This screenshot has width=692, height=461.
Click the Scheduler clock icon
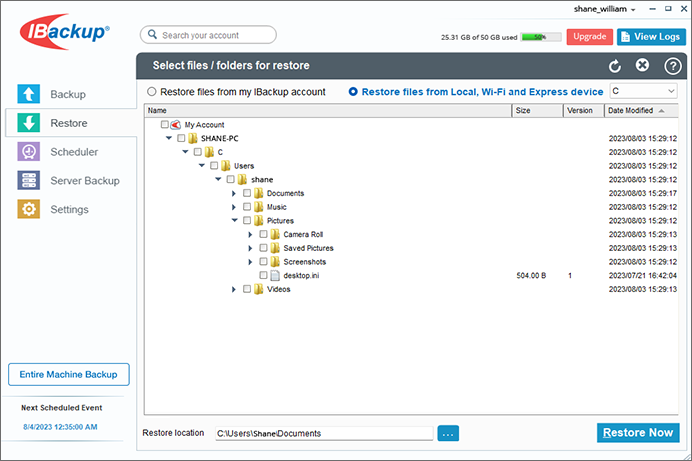(30, 152)
